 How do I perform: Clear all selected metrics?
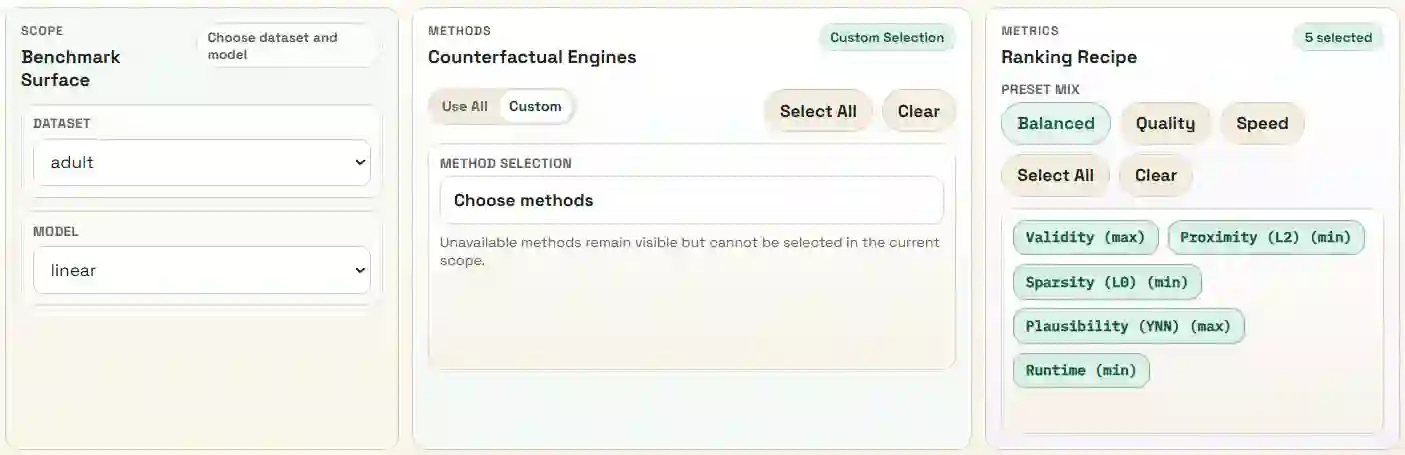pos(1155,175)
